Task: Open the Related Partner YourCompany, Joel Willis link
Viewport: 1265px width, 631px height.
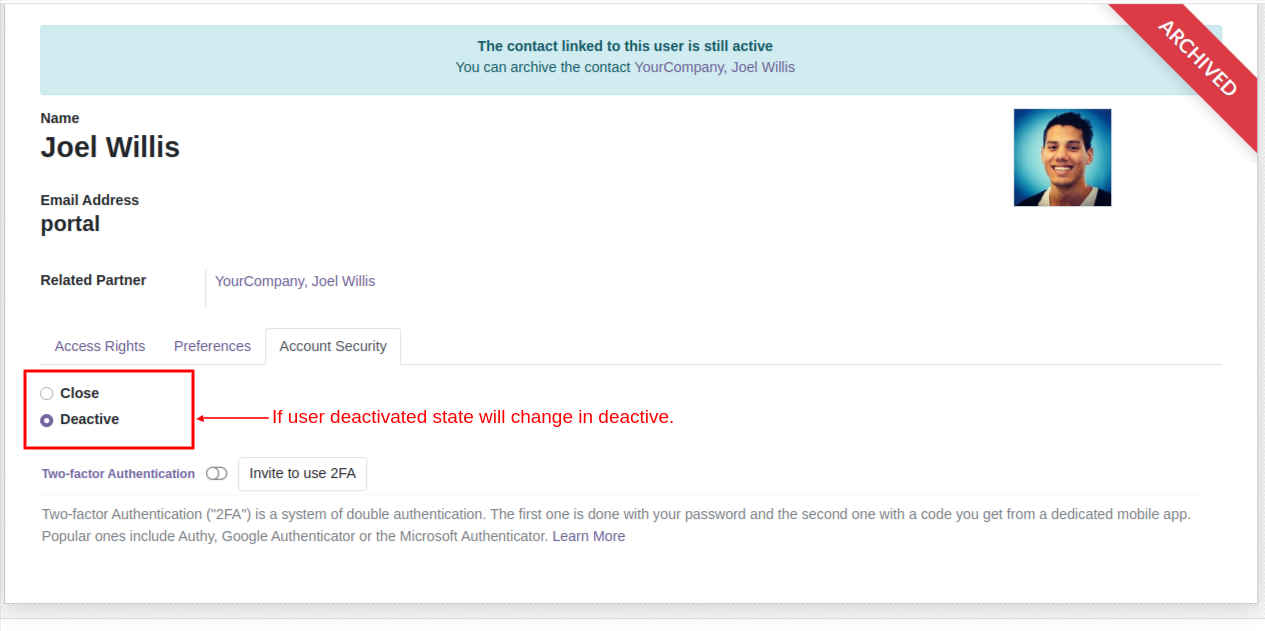Action: [x=295, y=281]
